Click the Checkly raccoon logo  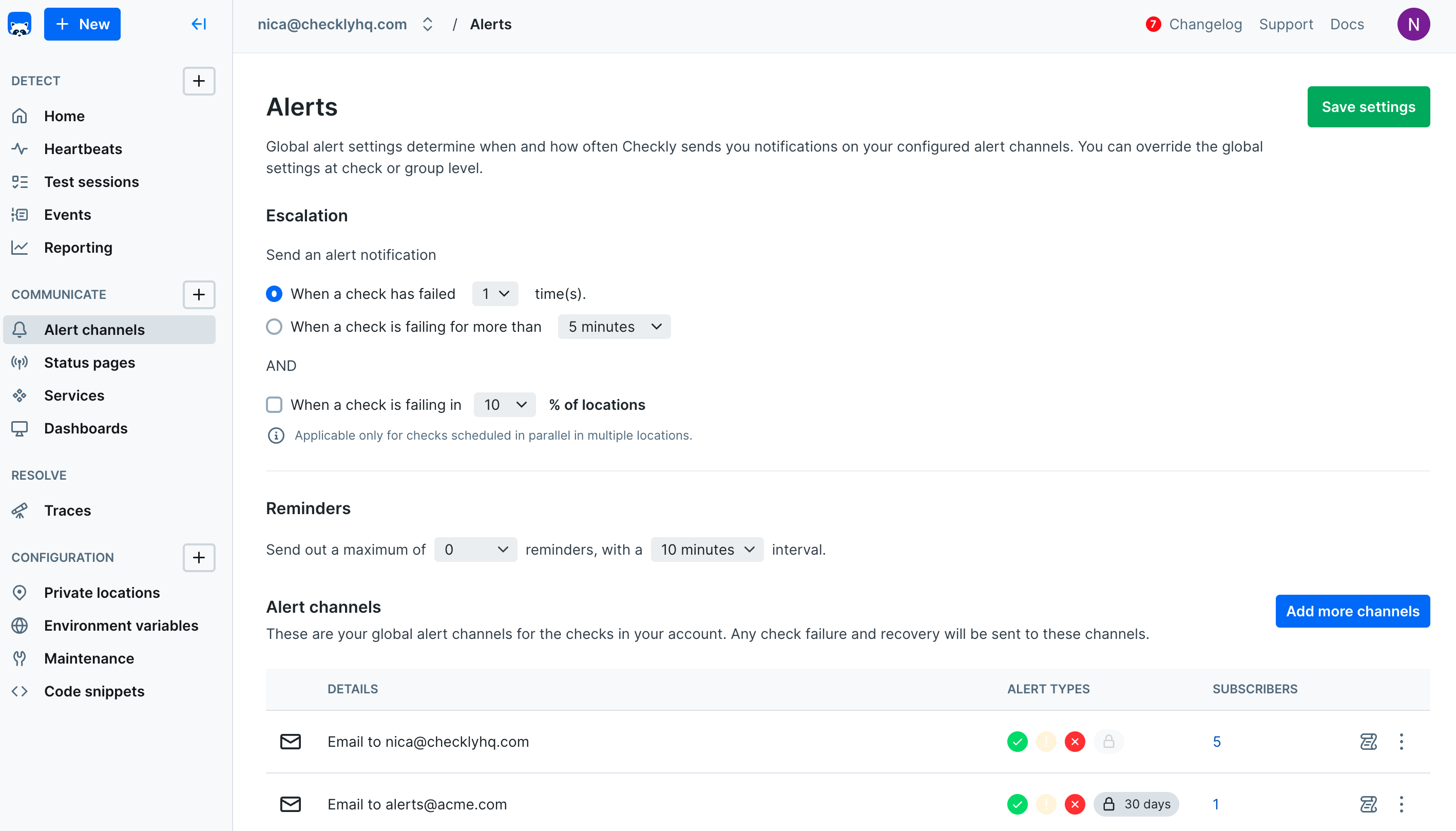tap(19, 24)
